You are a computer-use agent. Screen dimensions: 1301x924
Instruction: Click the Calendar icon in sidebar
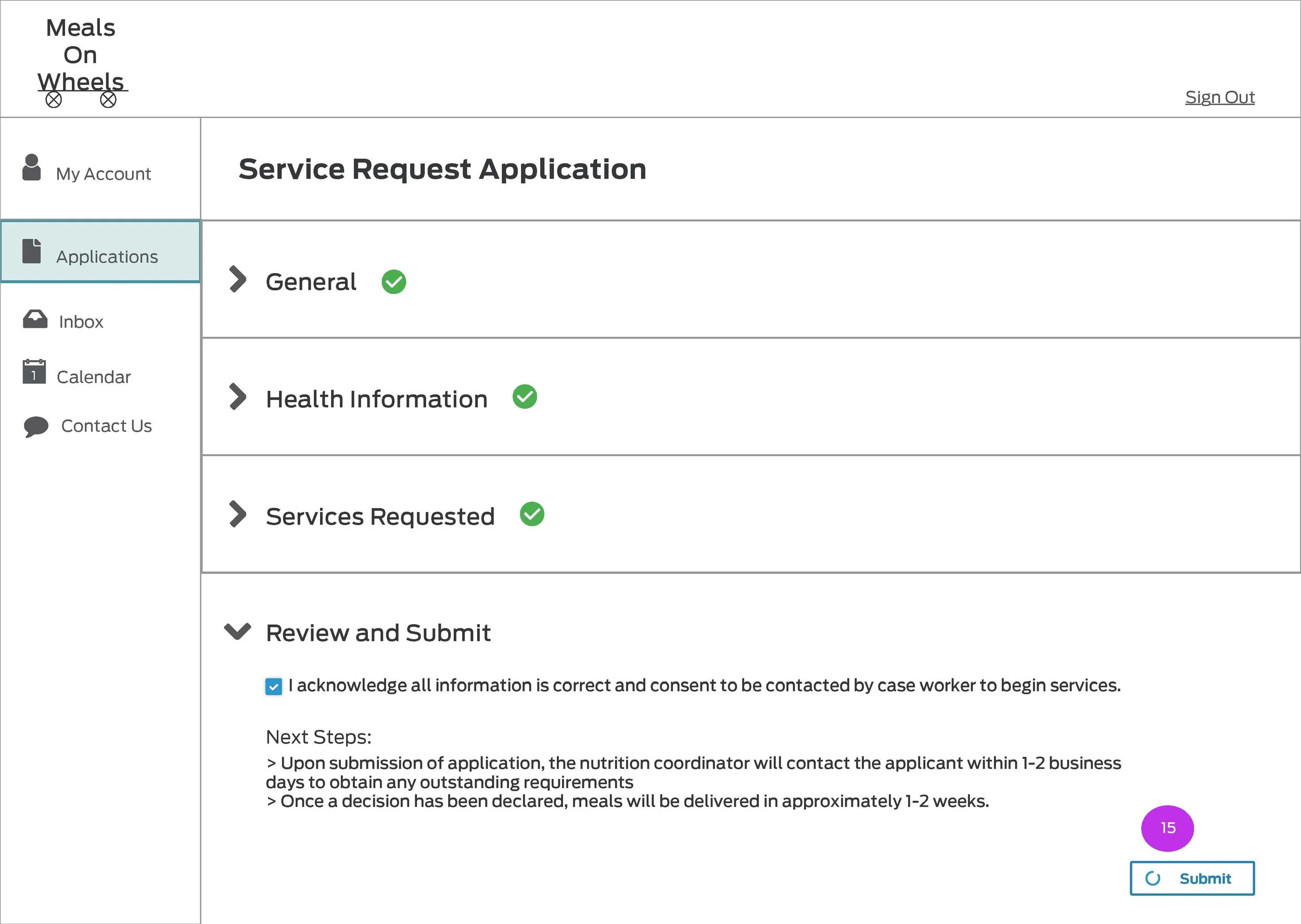(x=34, y=371)
